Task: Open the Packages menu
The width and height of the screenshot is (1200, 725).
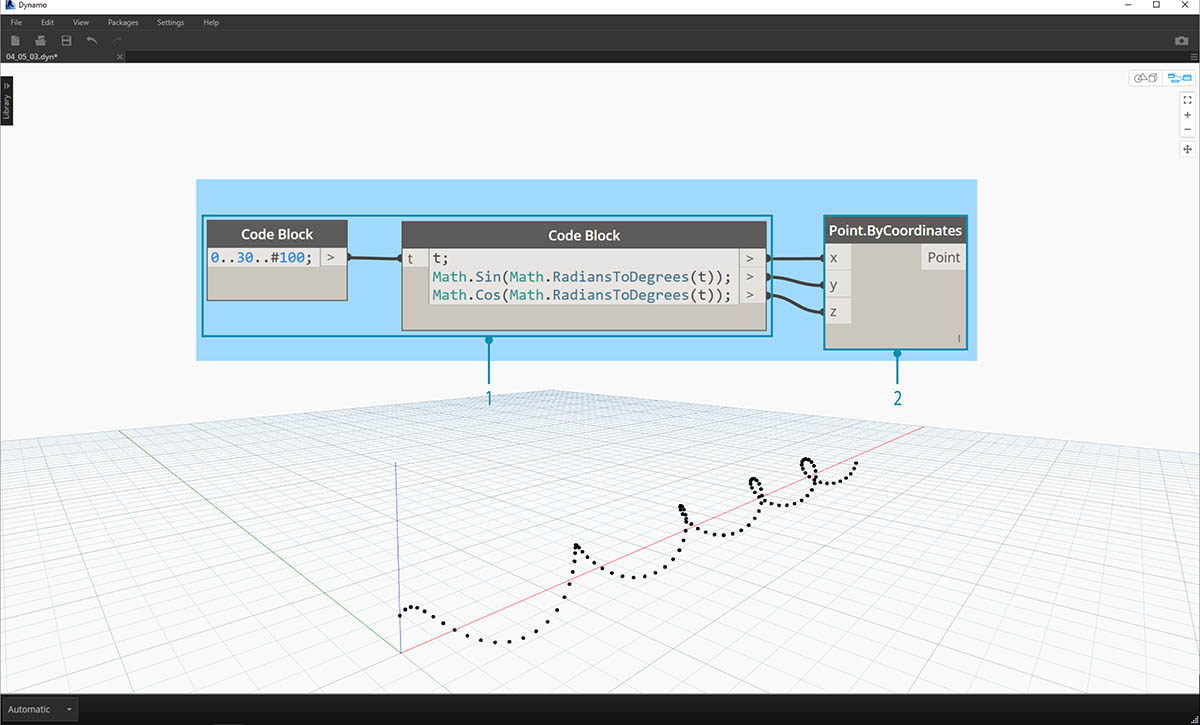Action: point(123,22)
